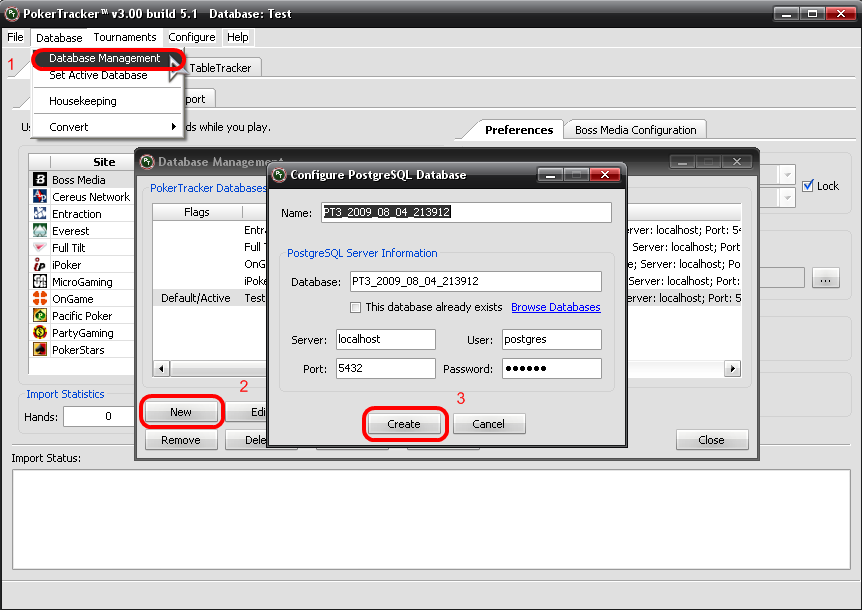The height and width of the screenshot is (610, 862).
Task: Click the PokerStars site icon
Action: point(40,350)
